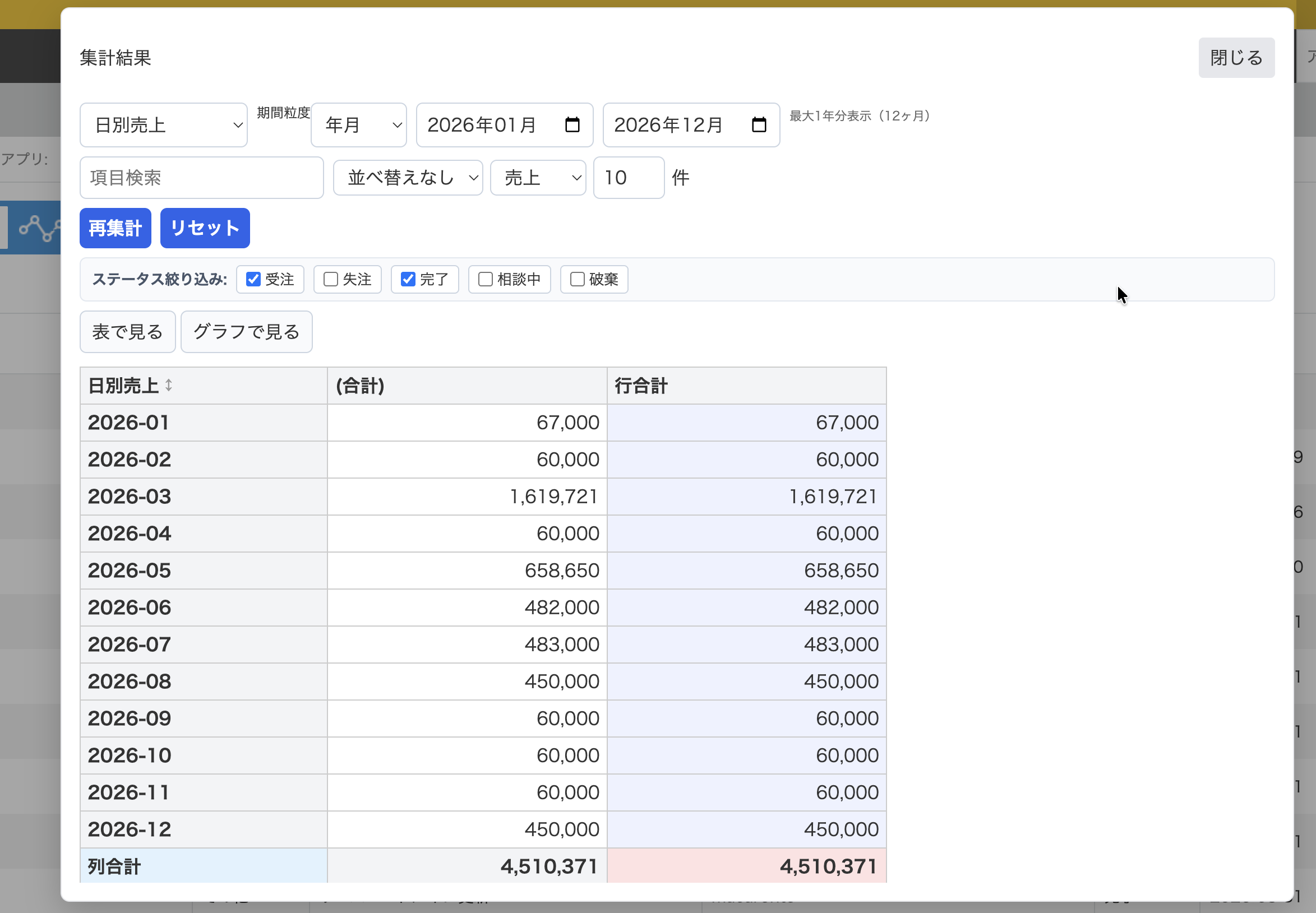Image resolution: width=1316 pixels, height=913 pixels.
Task: Uncheck the 完了 status checkbox
Action: (408, 279)
